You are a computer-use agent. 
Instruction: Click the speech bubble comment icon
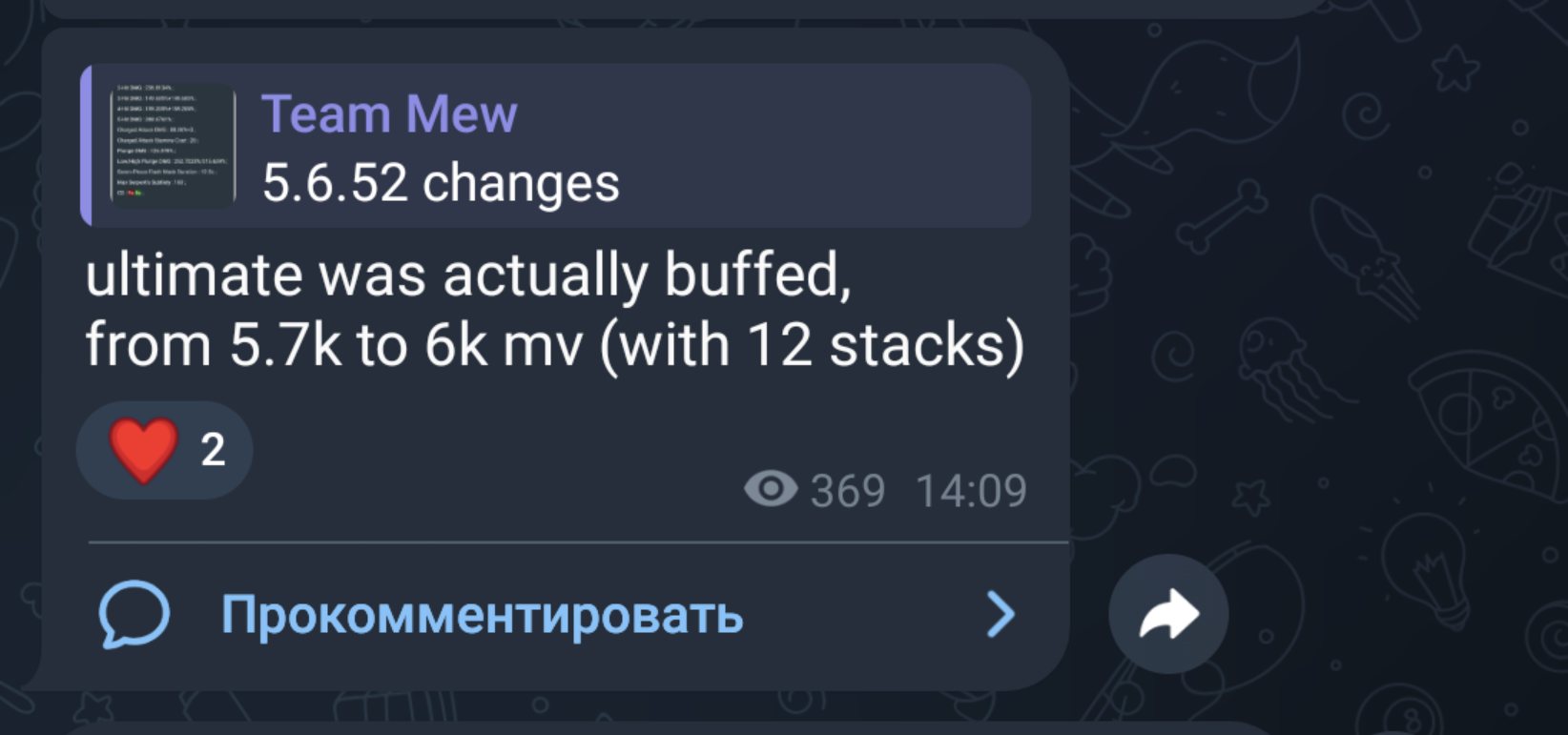(134, 615)
